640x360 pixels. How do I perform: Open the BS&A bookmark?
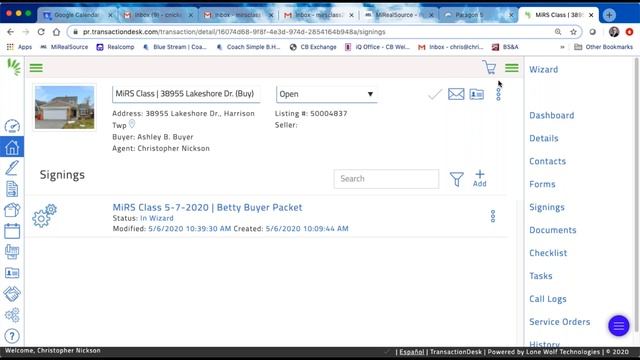coord(505,47)
